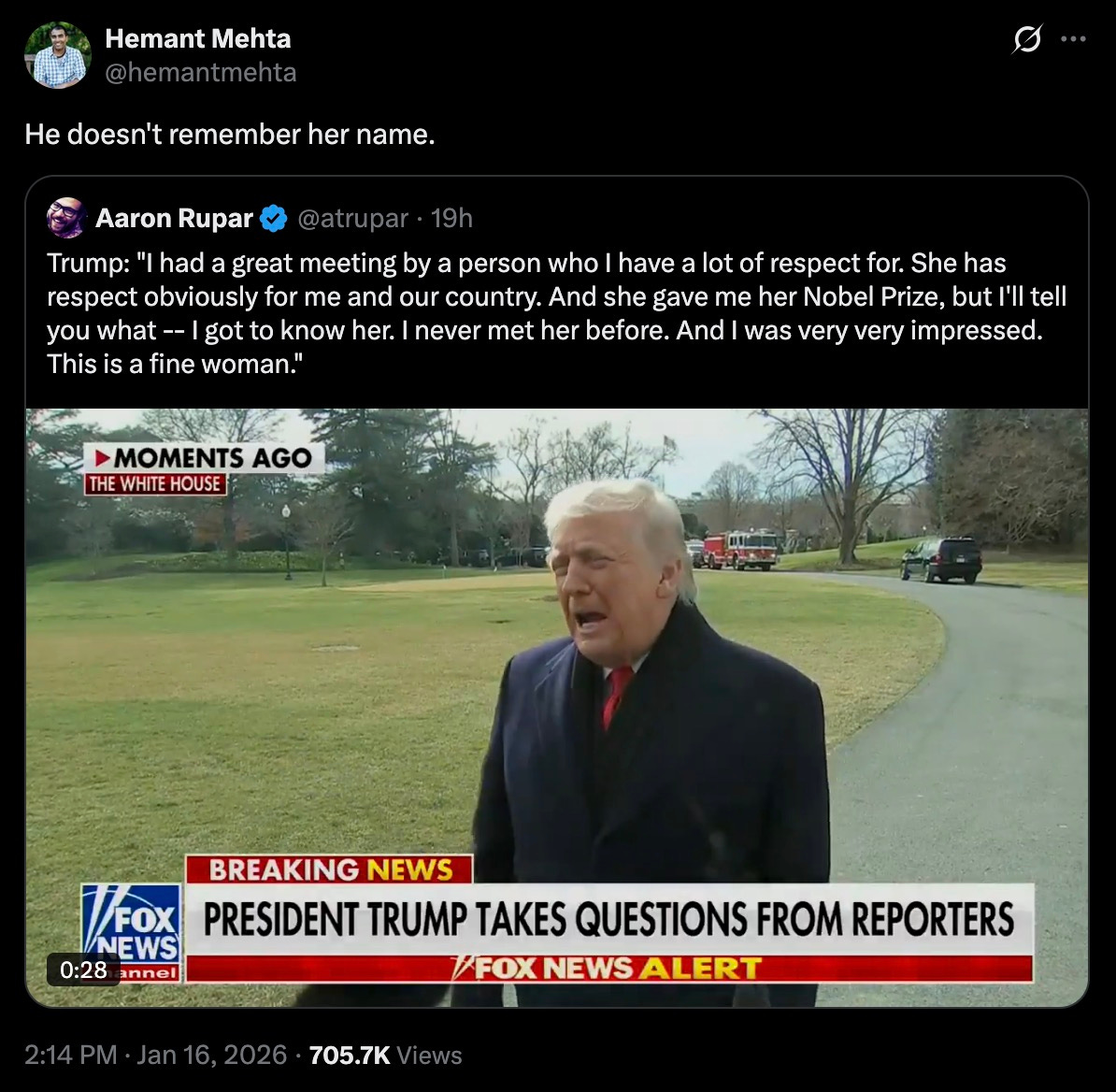Click the BREAKING NEWS label in video
Image resolution: width=1116 pixels, height=1092 pixels.
click(x=330, y=869)
